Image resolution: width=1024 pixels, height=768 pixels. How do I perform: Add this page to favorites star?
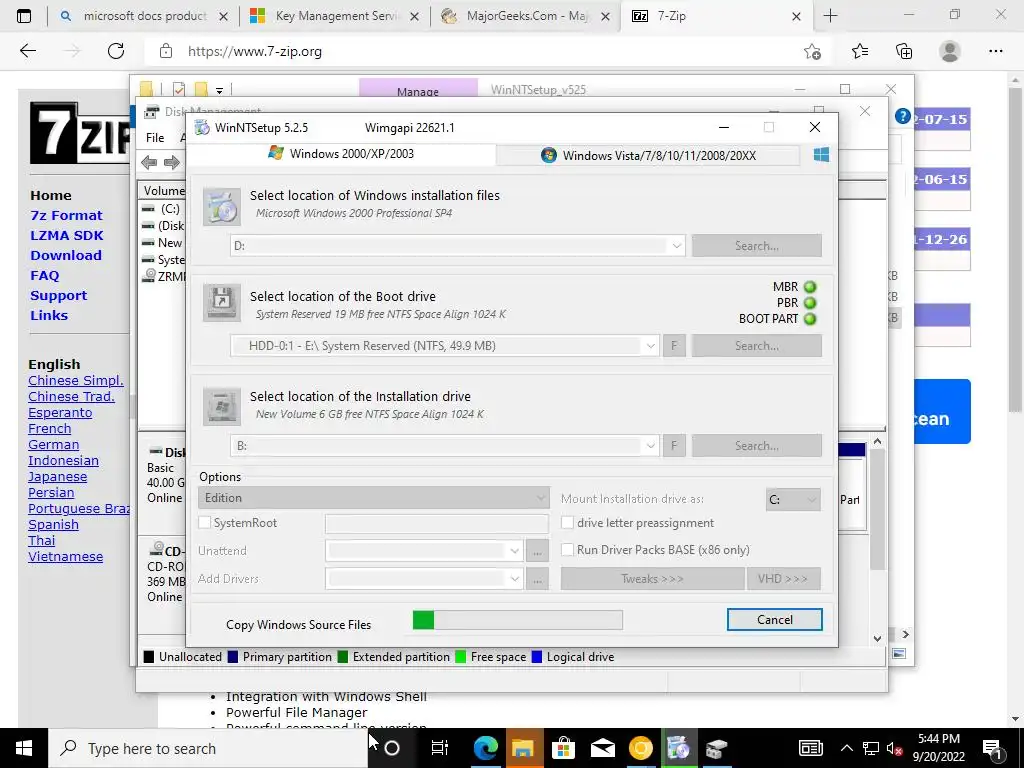(x=812, y=52)
